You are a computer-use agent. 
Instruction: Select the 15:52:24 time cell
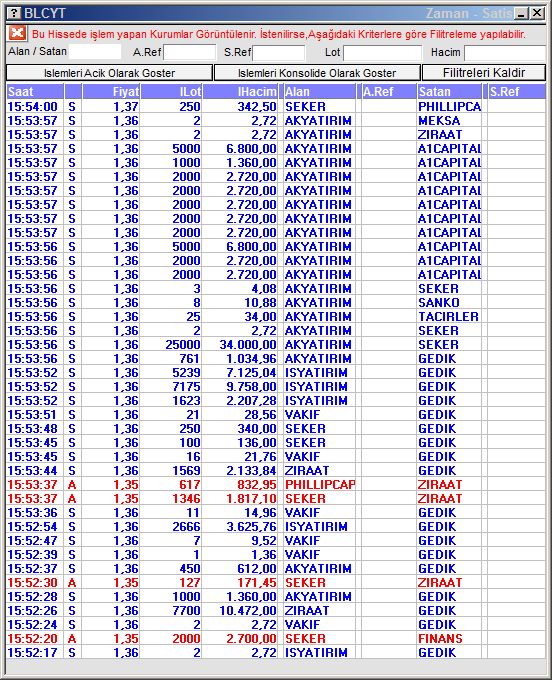[33, 624]
